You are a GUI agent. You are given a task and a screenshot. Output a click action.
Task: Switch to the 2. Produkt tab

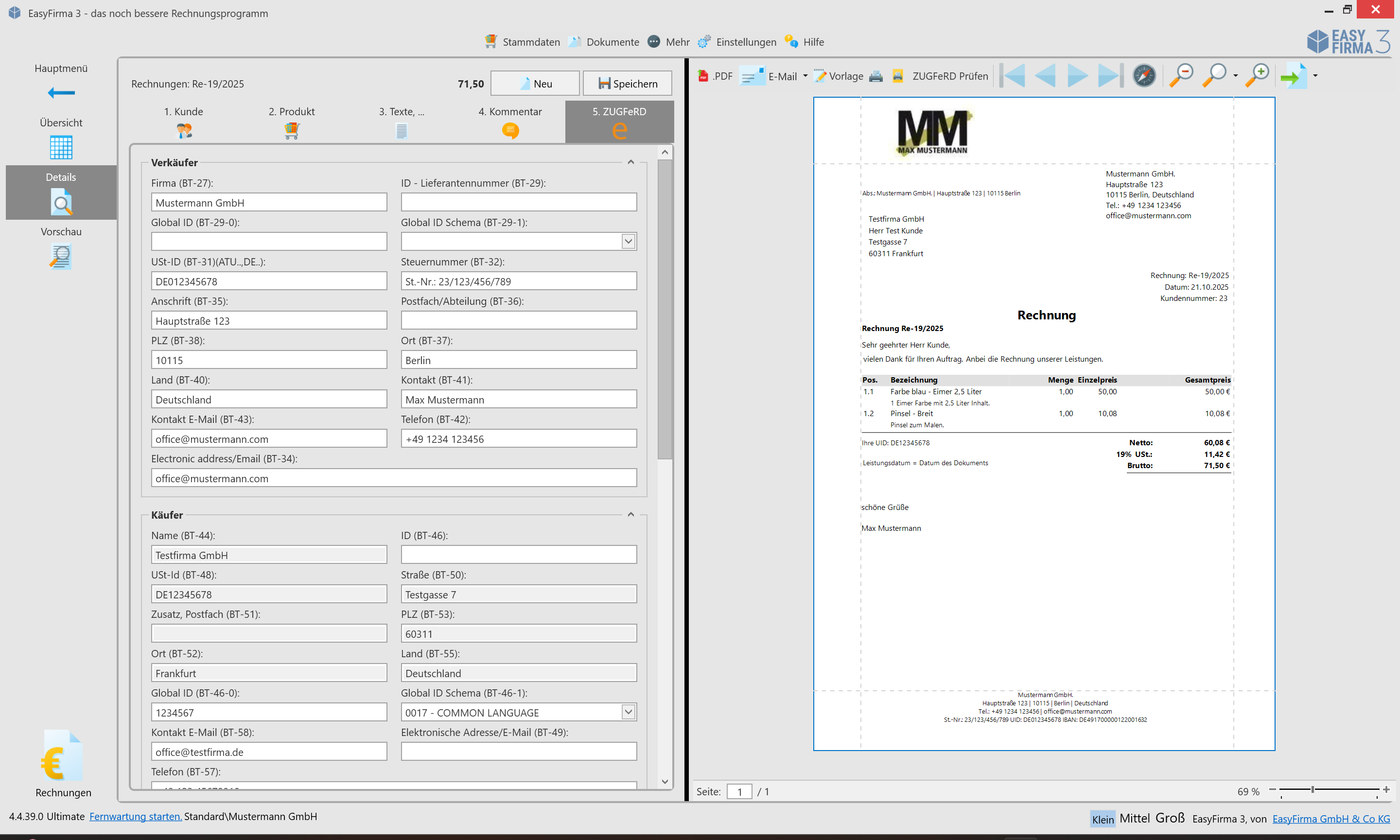(x=292, y=121)
